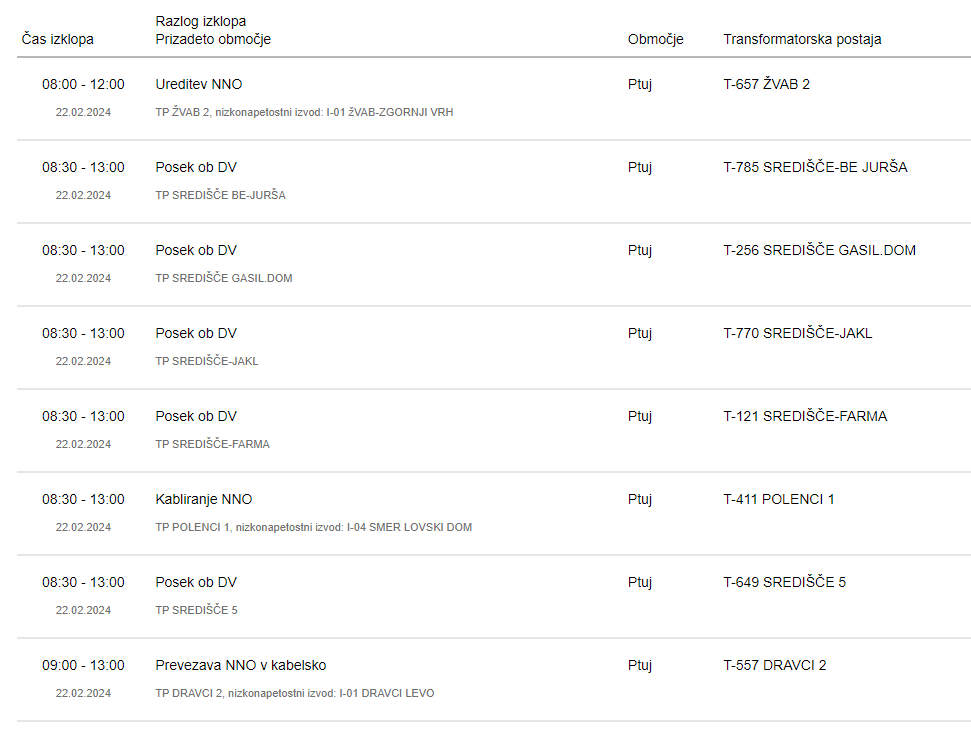Click the Ureditev NNO outage reason

pos(199,84)
